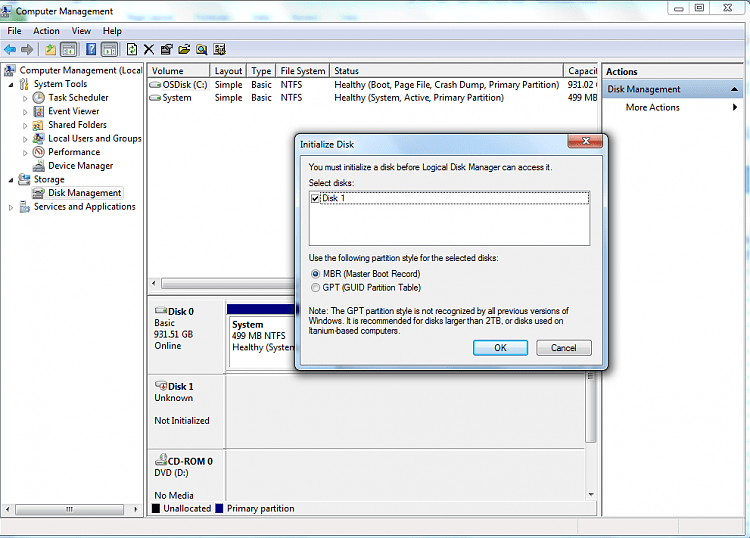Uncheck the Disk 1 checkbox

click(x=315, y=198)
